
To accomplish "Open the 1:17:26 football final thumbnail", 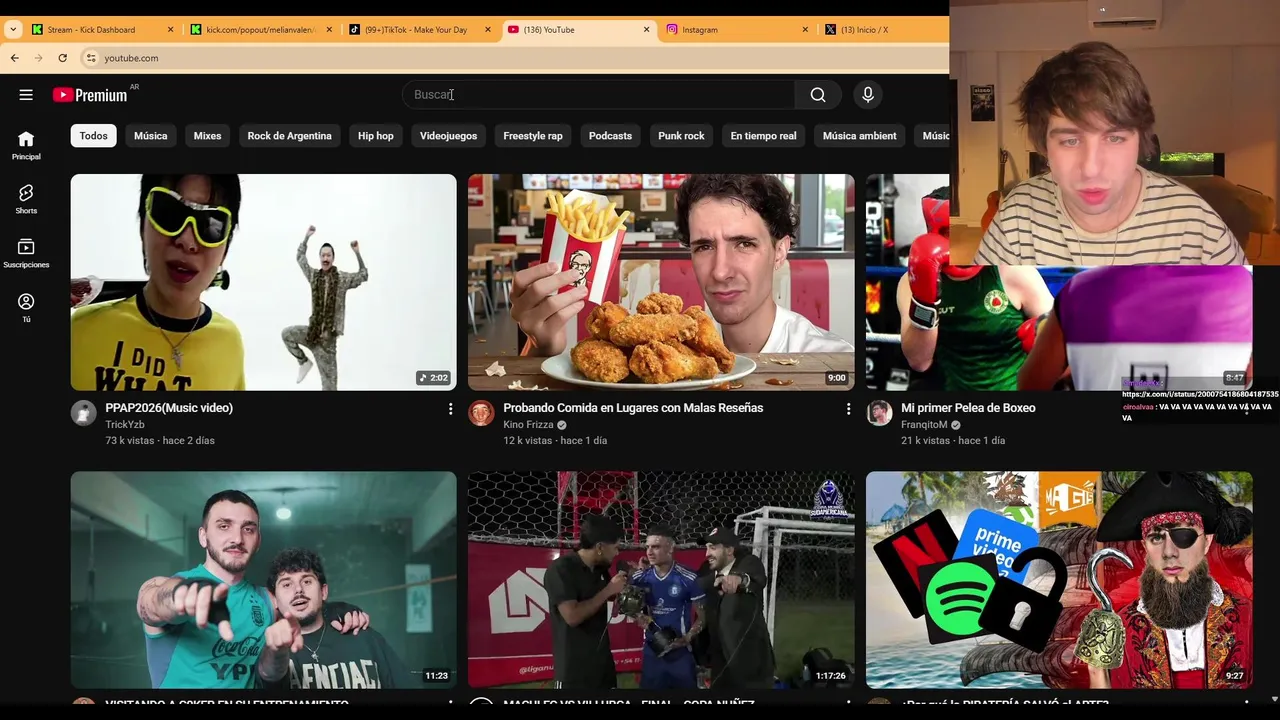I will click(x=661, y=580).
